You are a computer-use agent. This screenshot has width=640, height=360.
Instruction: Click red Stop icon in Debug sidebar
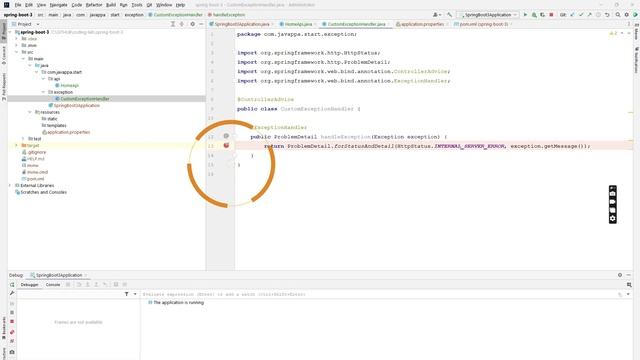click(12, 322)
